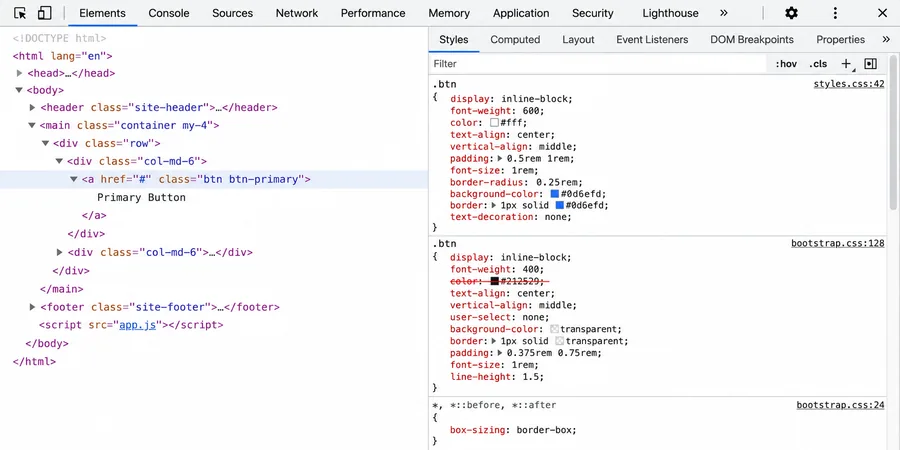
Task: Expand the footer site-footer node
Action: tap(33, 307)
